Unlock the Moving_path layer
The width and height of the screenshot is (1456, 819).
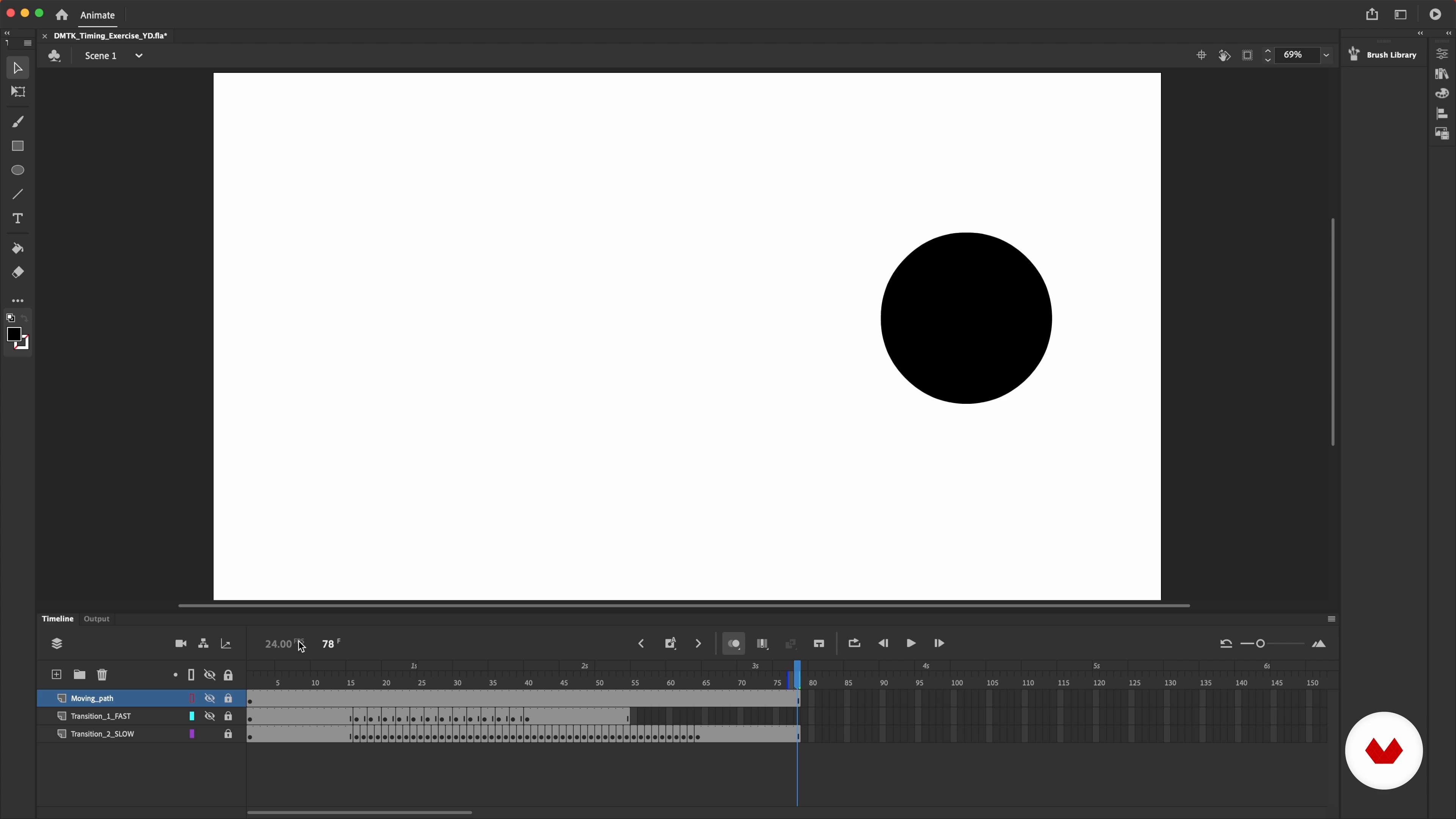[228, 698]
